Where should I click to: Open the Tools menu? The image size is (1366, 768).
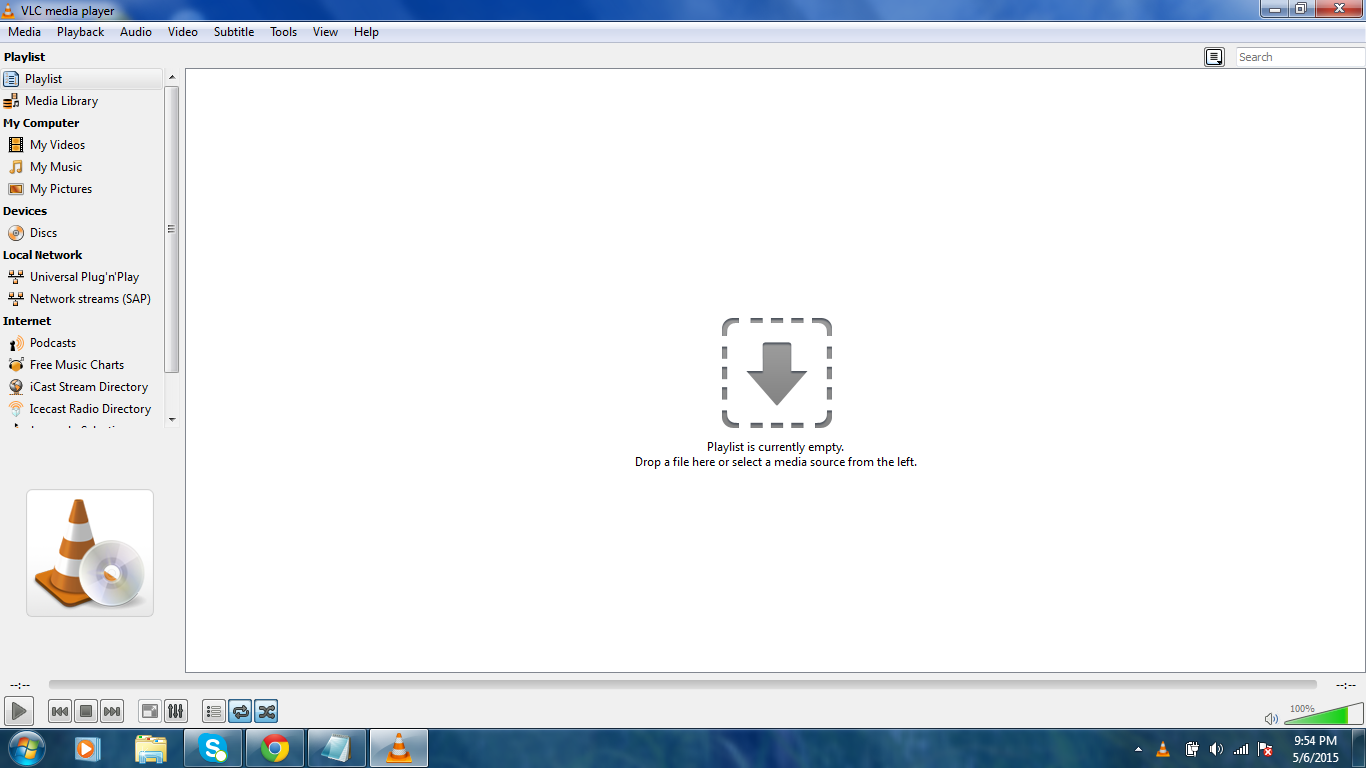(x=284, y=32)
